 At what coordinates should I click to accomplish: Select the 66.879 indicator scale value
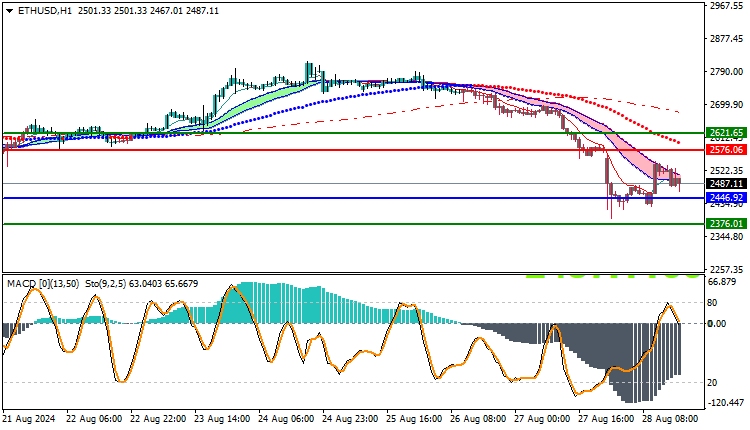tap(721, 282)
